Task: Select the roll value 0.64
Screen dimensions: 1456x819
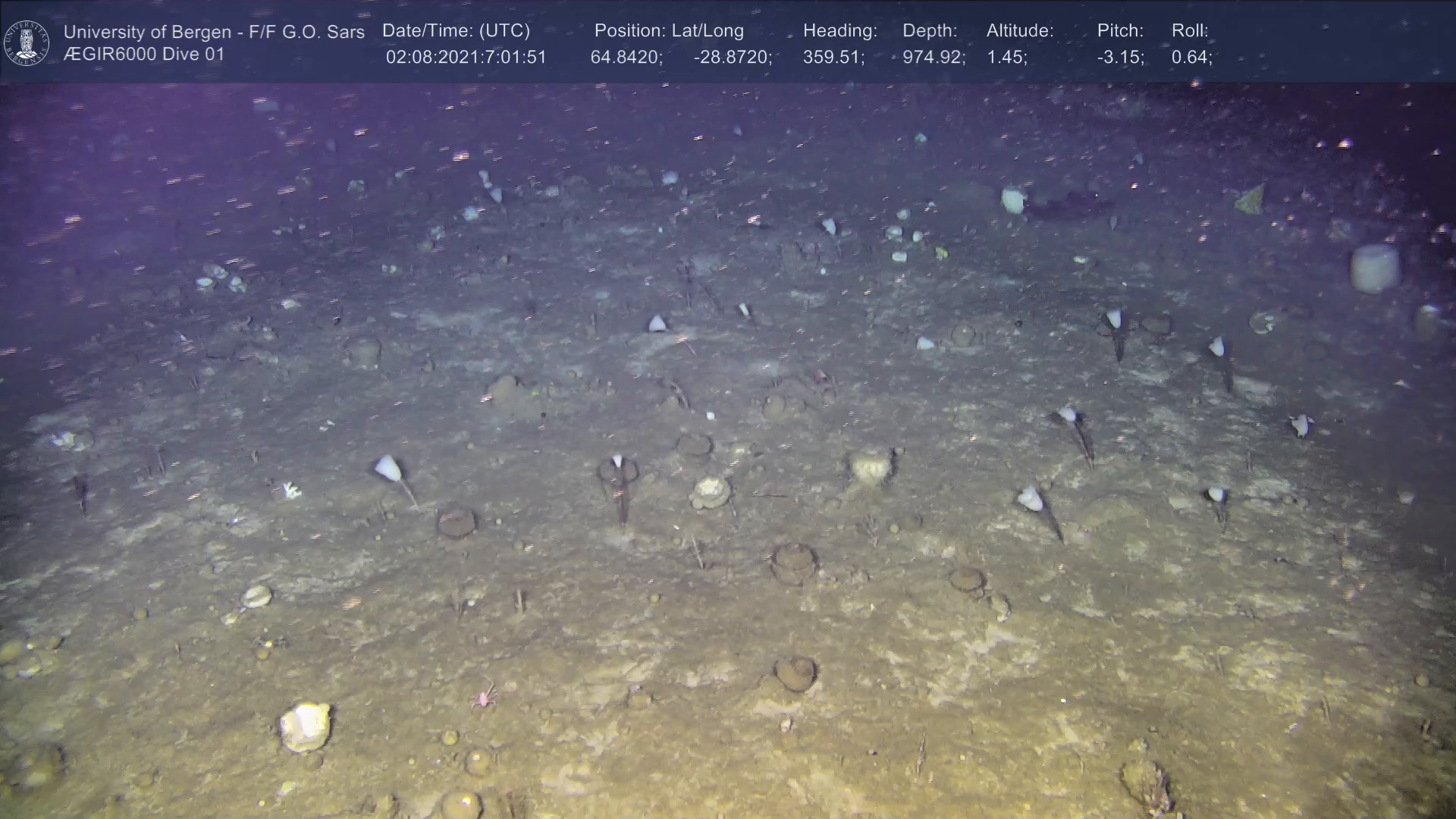Action: point(1191,57)
